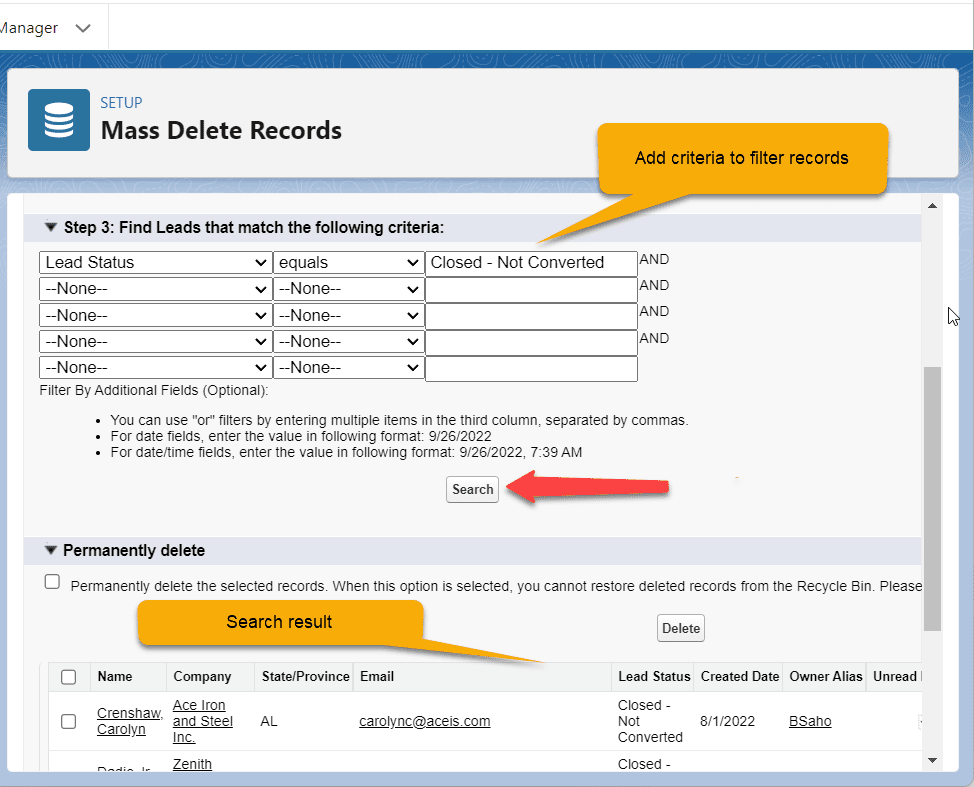
Task: Click the Delete button
Action: (680, 628)
